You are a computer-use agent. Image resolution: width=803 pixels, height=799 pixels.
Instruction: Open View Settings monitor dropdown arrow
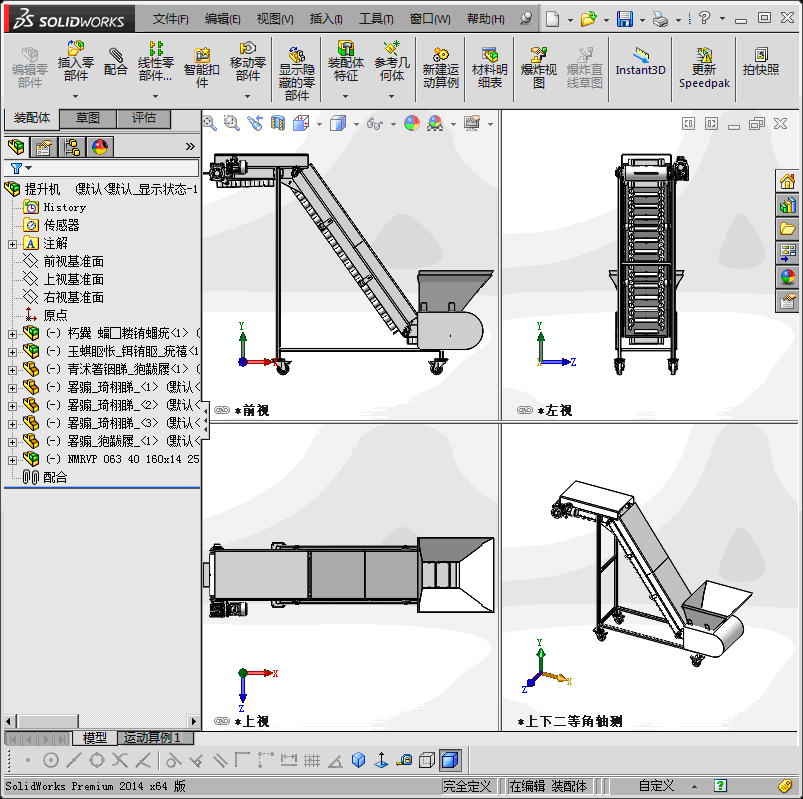coord(490,124)
